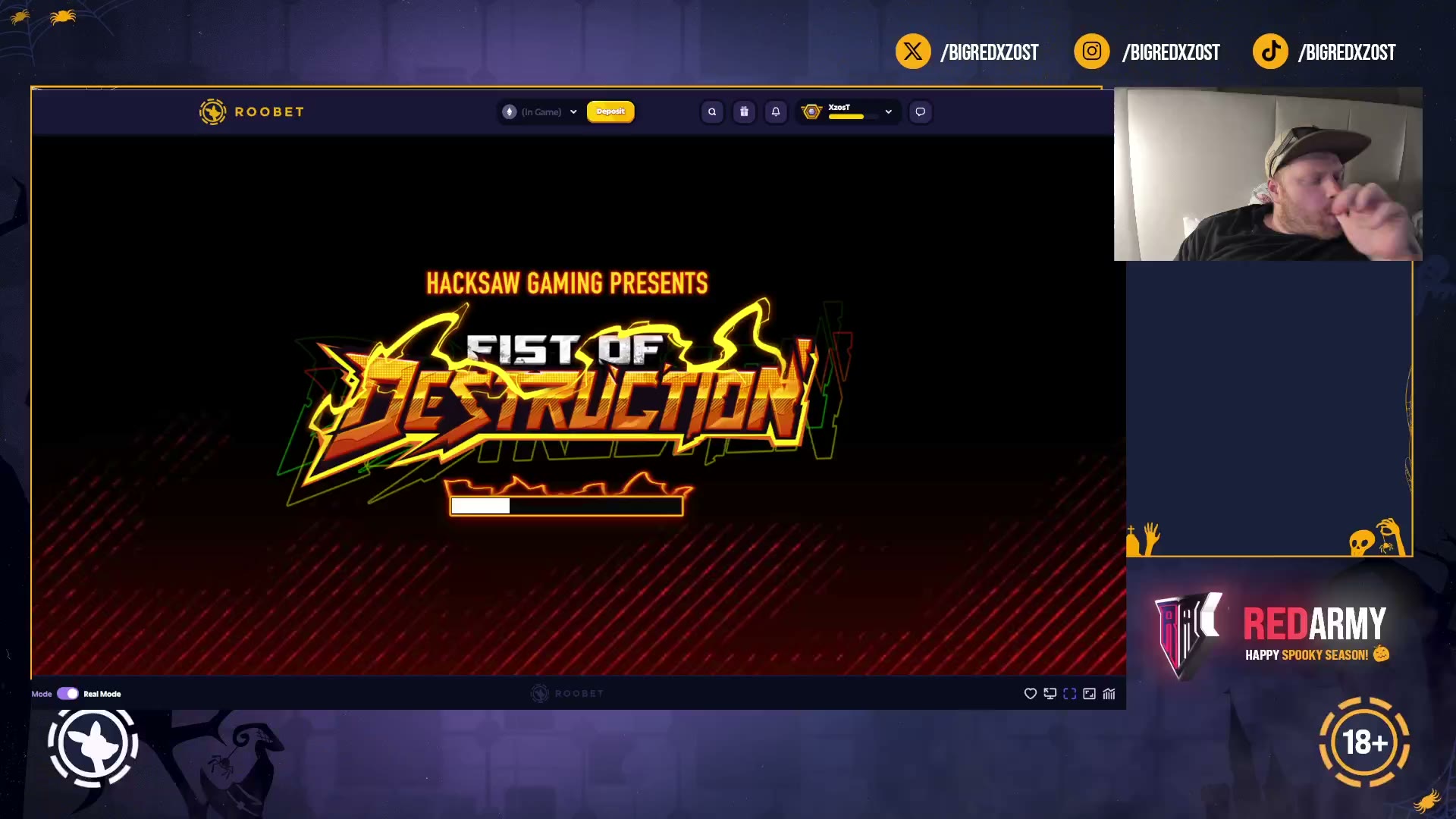This screenshot has height=819, width=1456.
Task: Click the pop-out monitor icon
Action: [1050, 694]
